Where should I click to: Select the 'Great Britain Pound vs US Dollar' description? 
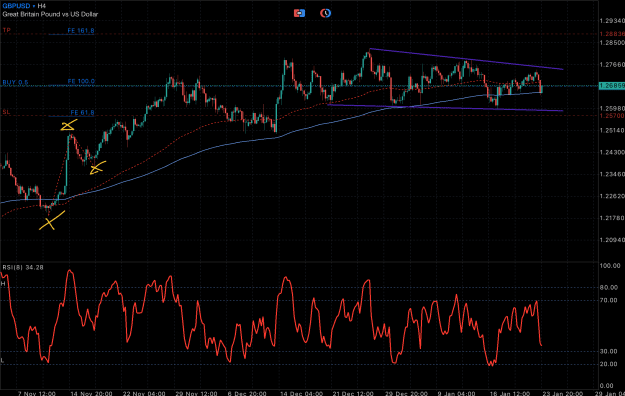coord(50,14)
